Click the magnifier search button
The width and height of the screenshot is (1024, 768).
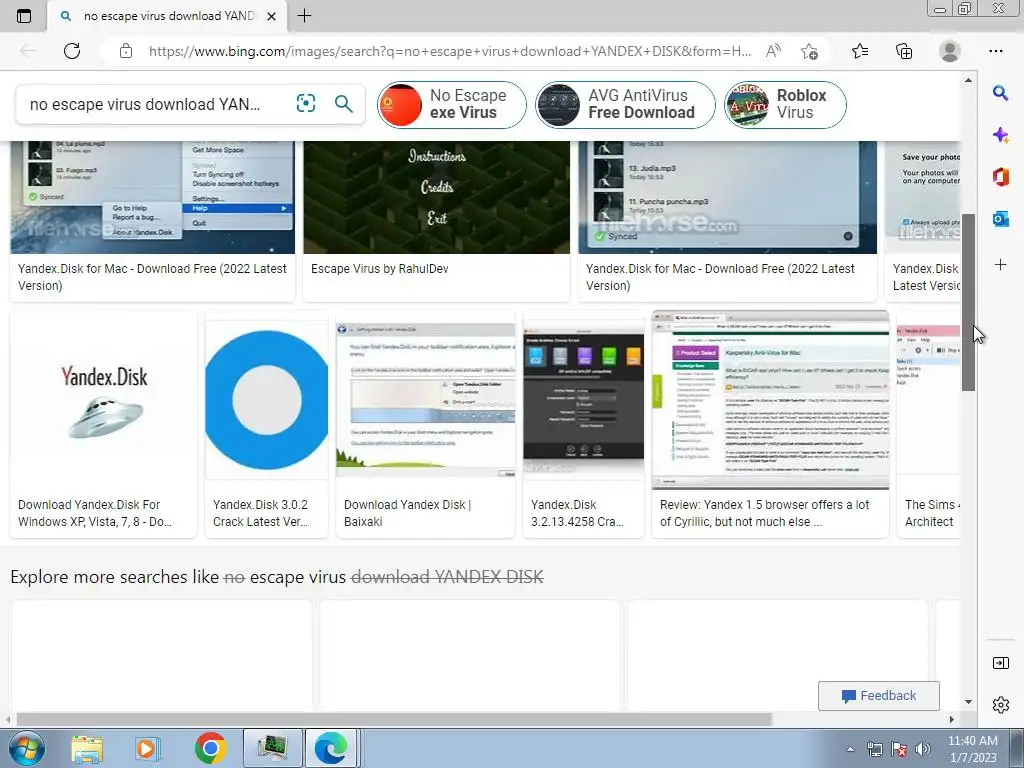coord(344,103)
